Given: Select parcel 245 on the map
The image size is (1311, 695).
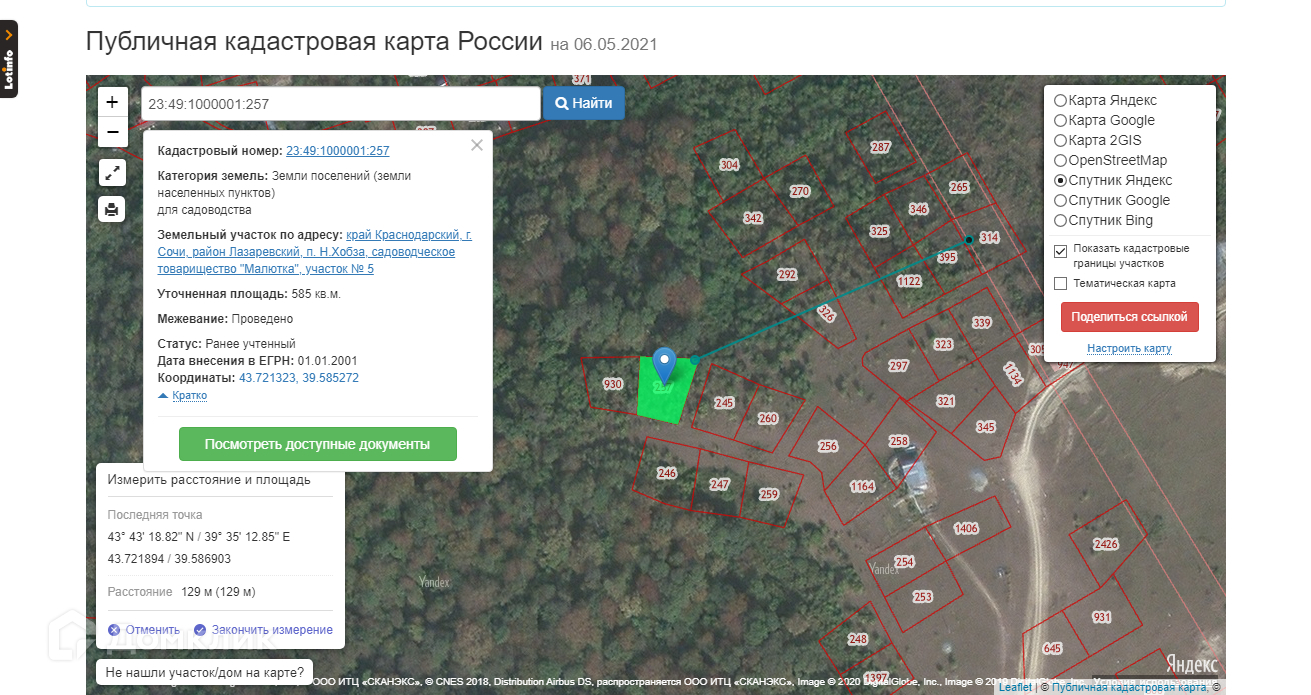Looking at the screenshot, I should tap(724, 403).
